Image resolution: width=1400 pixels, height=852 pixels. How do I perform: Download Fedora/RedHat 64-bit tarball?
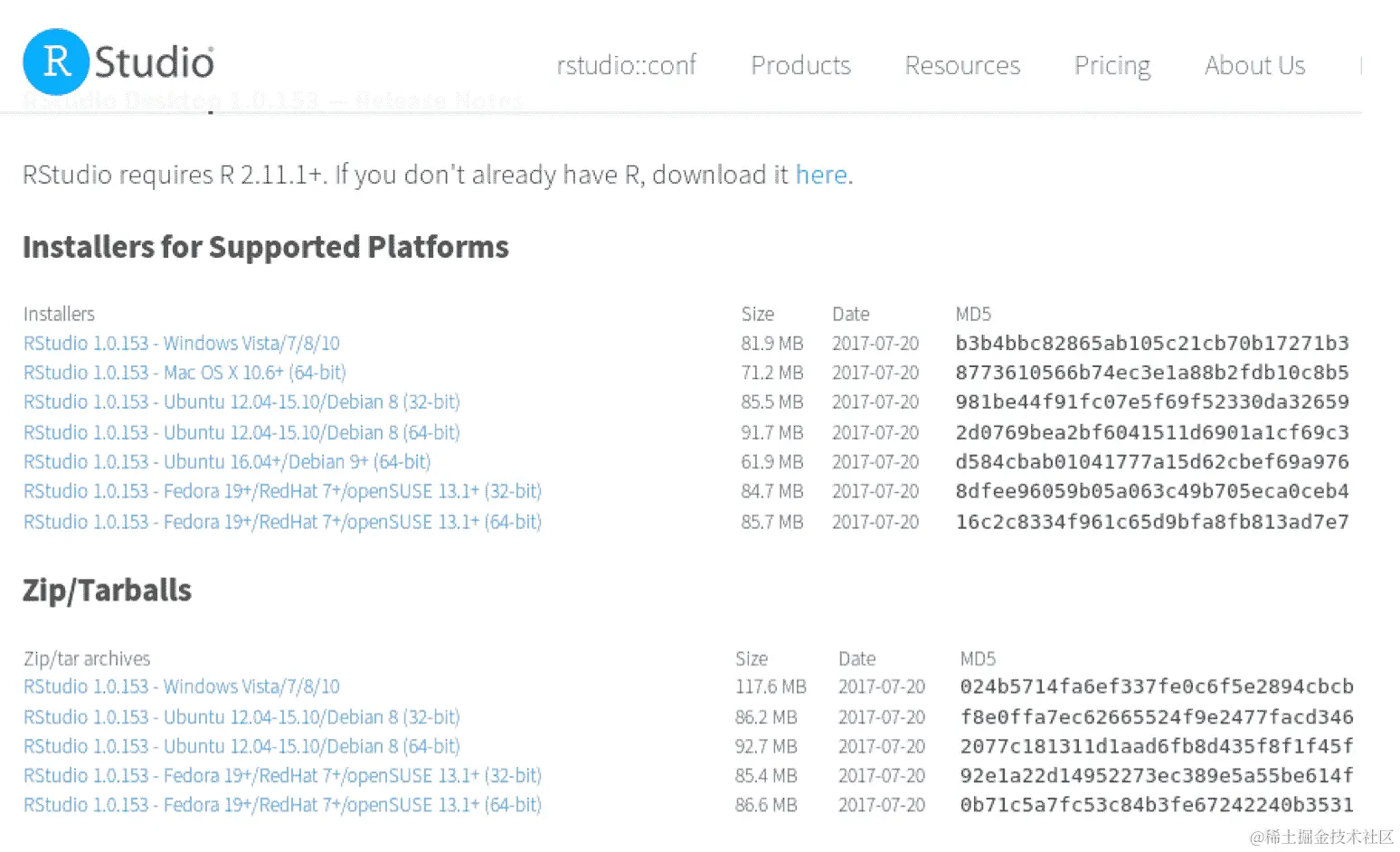point(282,805)
